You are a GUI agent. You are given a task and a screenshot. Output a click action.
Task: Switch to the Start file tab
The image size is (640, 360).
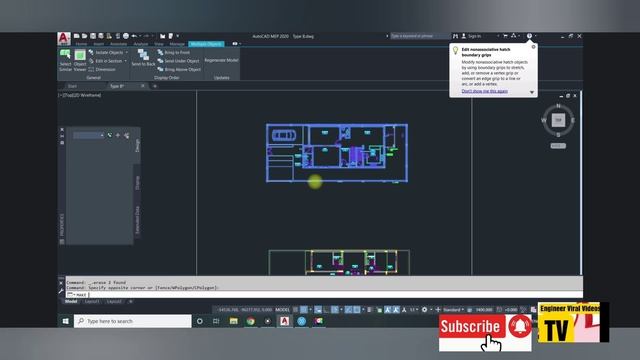pos(72,86)
